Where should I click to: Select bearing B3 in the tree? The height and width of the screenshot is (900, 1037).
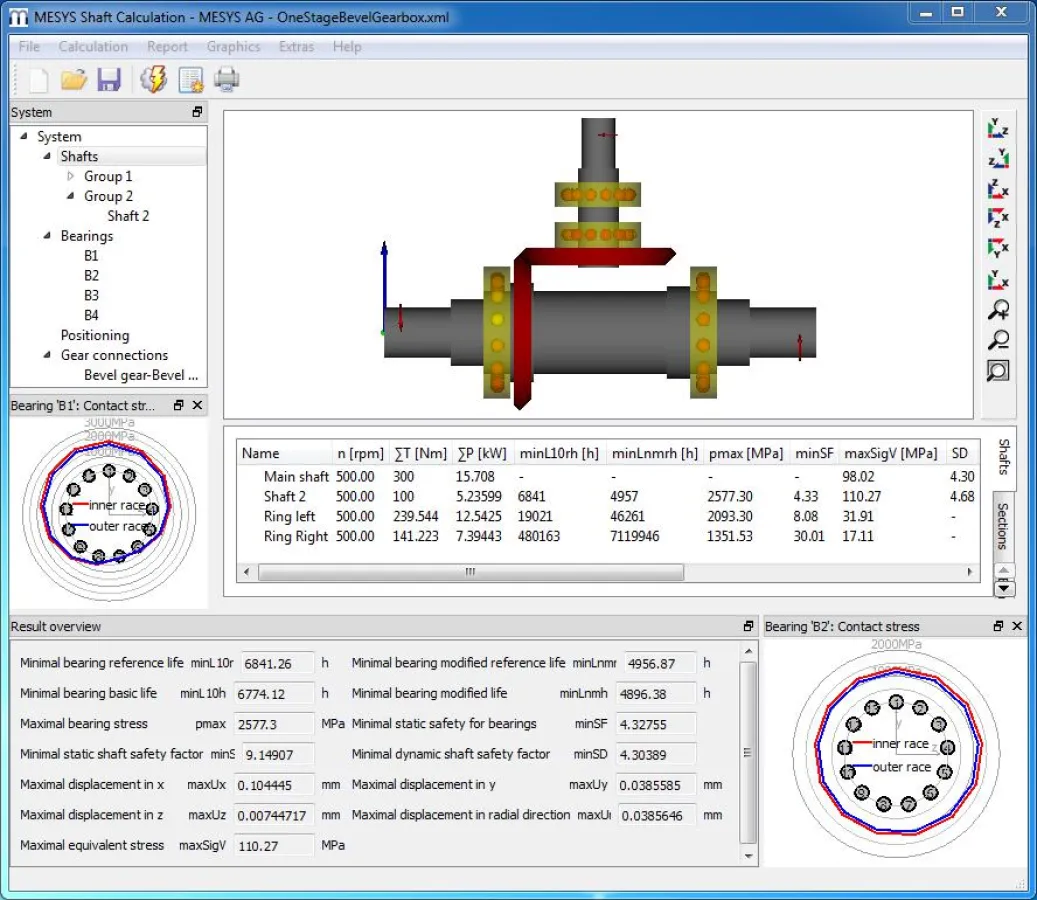tap(91, 295)
